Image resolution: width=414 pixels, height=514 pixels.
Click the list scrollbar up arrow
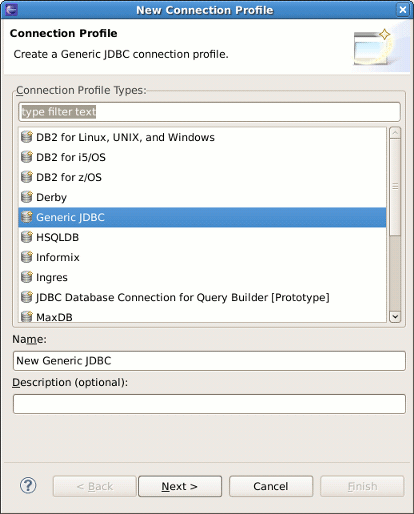click(x=395, y=133)
